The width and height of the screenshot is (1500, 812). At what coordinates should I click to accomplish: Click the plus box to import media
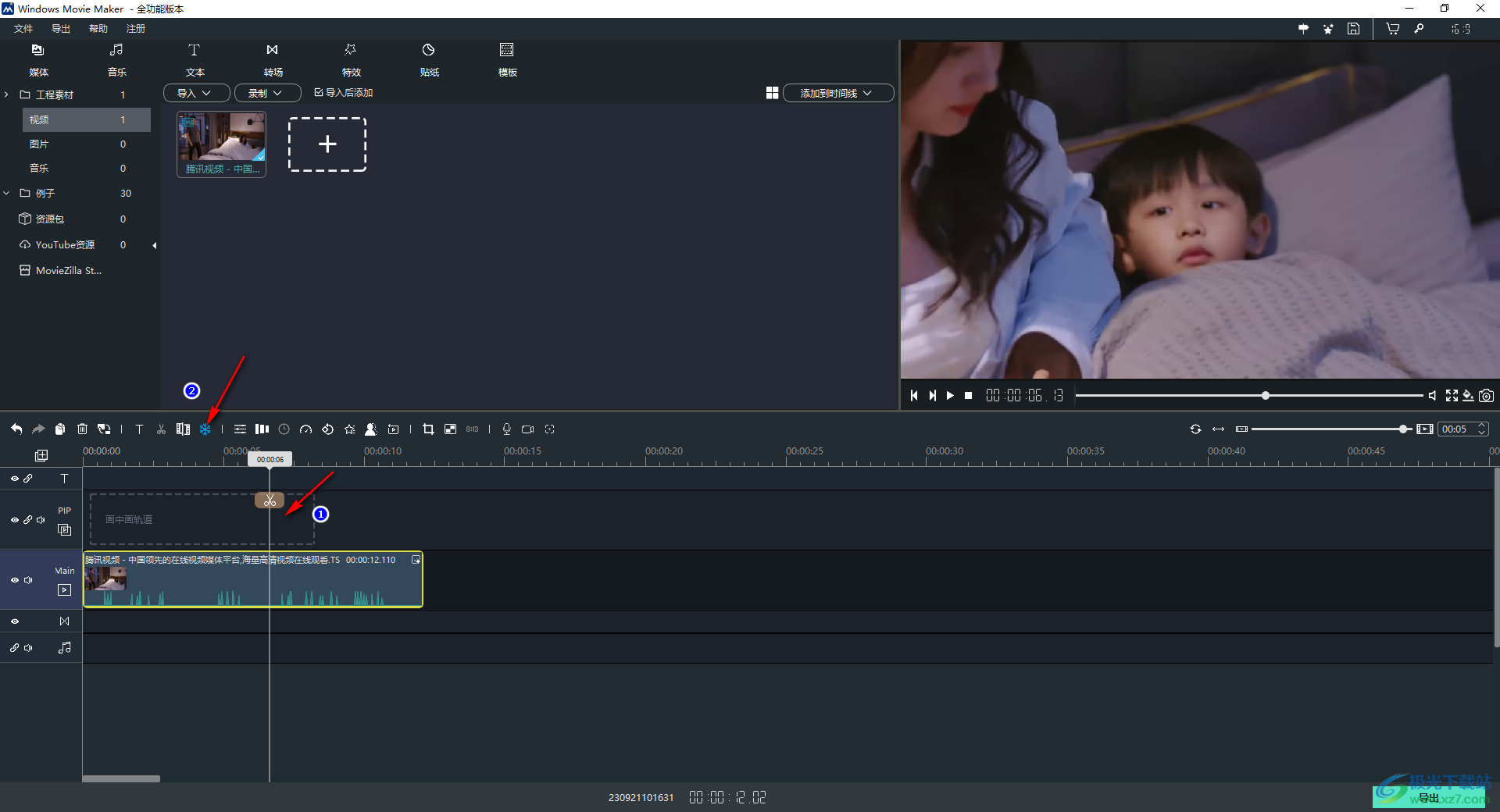[x=327, y=144]
